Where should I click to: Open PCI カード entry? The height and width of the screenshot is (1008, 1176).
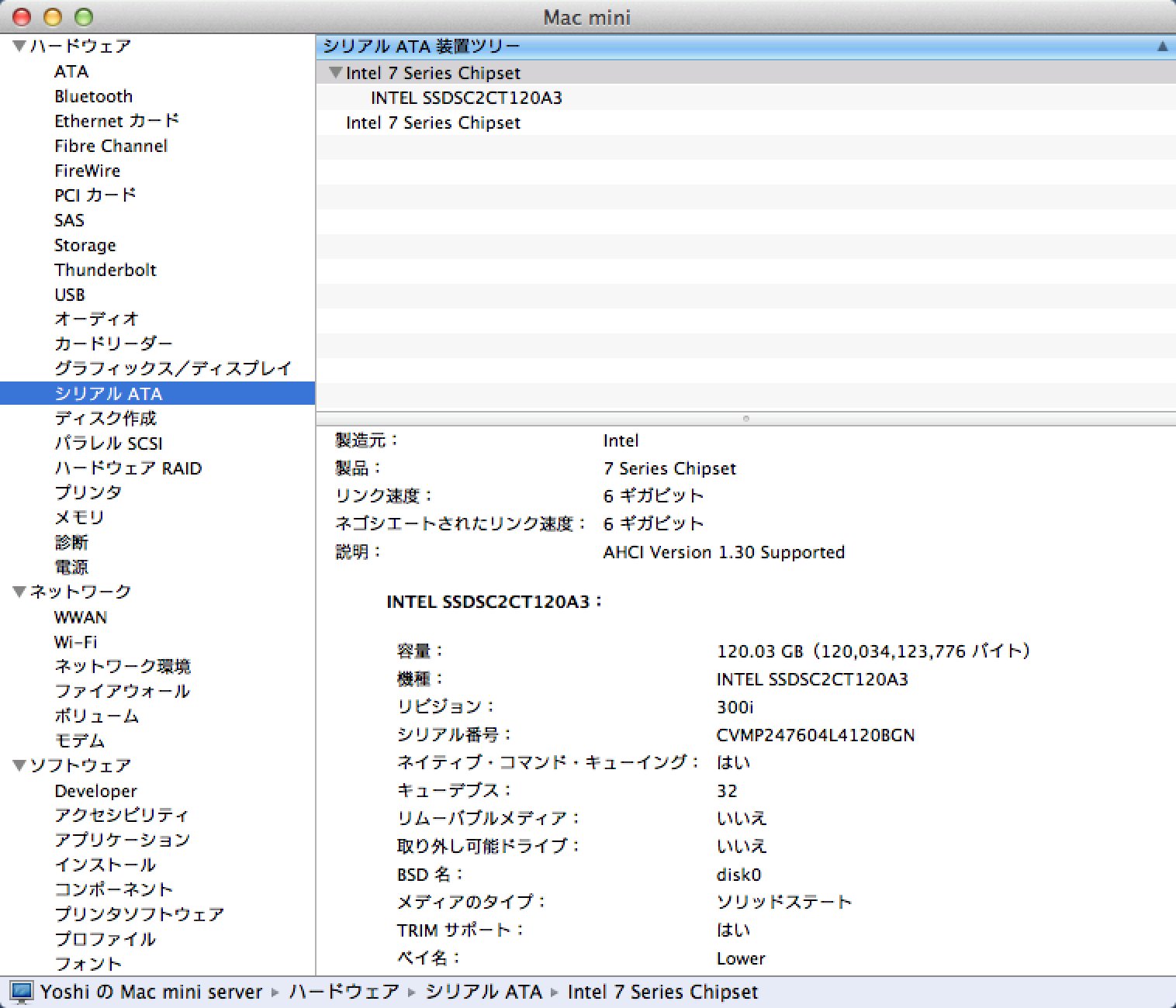pos(95,195)
